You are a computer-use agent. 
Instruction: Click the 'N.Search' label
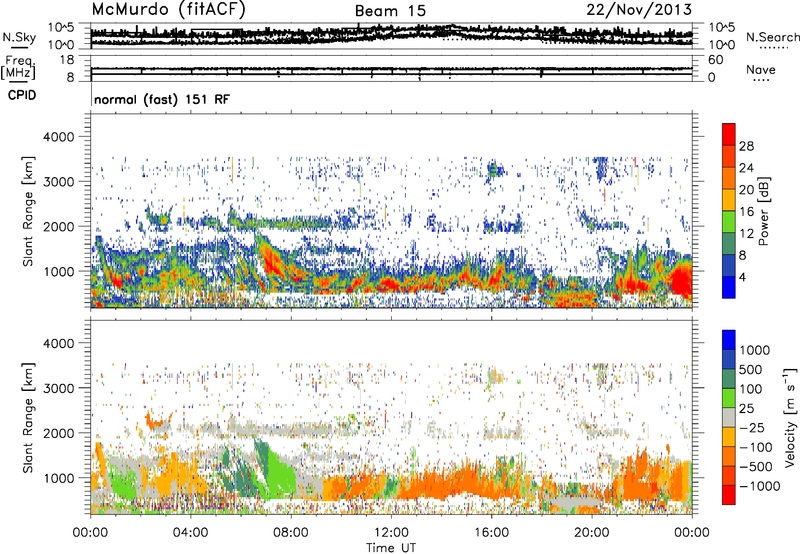point(772,37)
